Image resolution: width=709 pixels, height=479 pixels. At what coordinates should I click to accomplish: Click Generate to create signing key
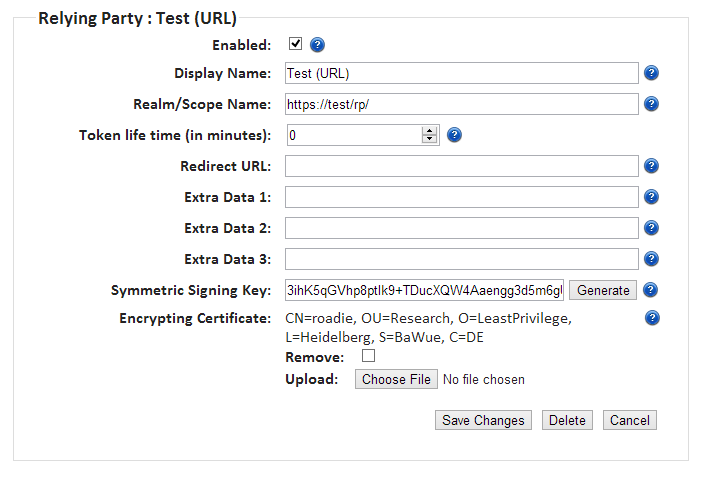coord(603,290)
